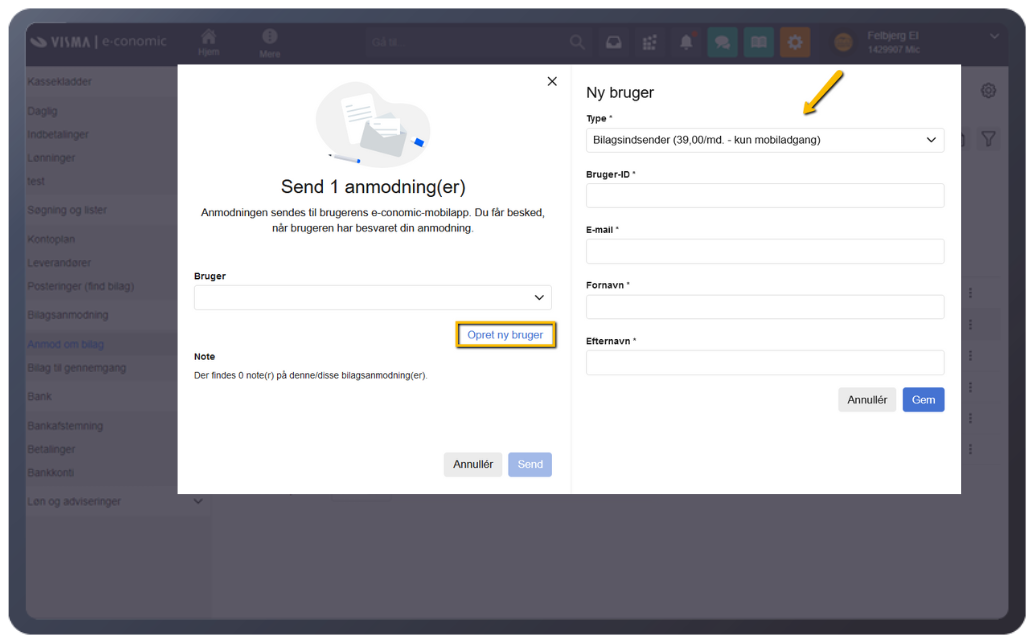1034x642 pixels.
Task: Open Indbetalinger in the sidebar
Action: point(58,134)
